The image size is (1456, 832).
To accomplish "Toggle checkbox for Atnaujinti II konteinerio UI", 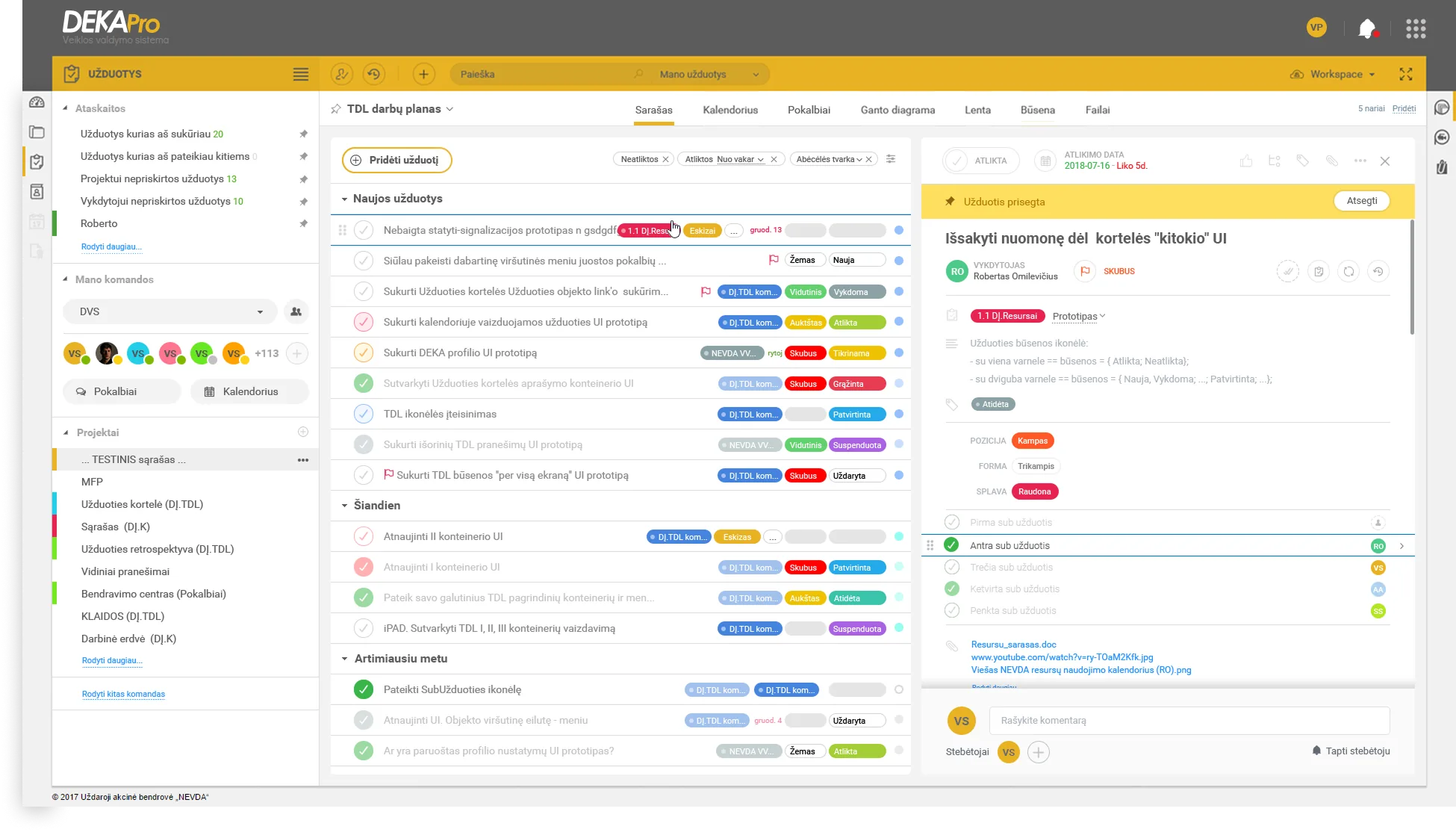I will pos(364,536).
